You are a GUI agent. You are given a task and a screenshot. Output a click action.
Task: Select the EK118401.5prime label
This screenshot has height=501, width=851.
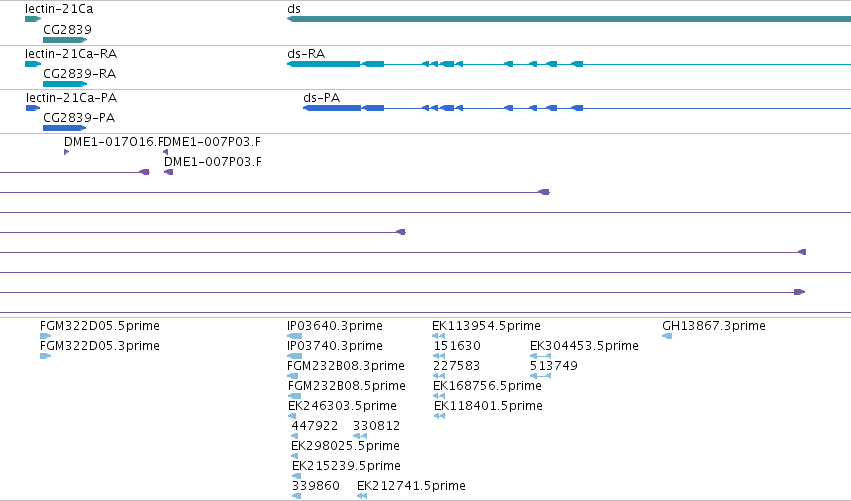[x=488, y=405]
